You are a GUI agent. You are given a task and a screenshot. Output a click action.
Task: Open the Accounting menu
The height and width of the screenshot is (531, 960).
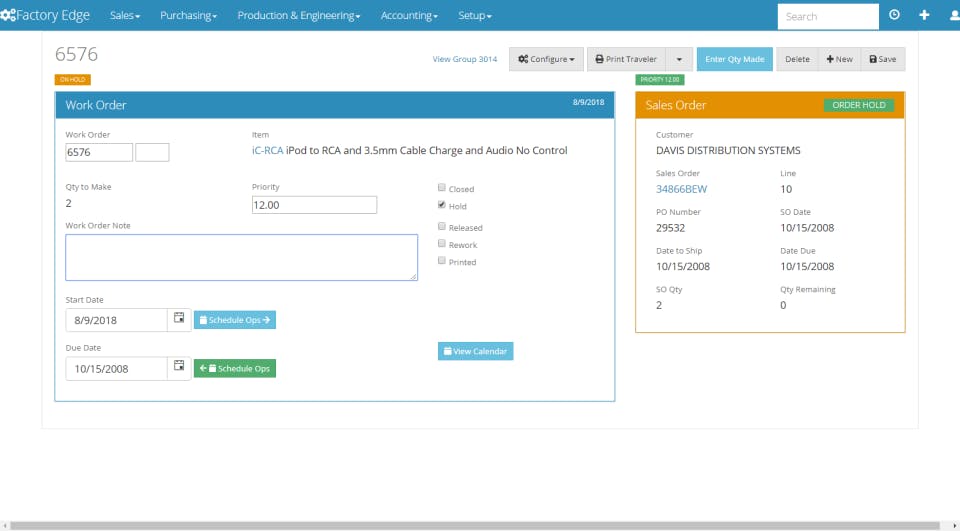point(409,16)
